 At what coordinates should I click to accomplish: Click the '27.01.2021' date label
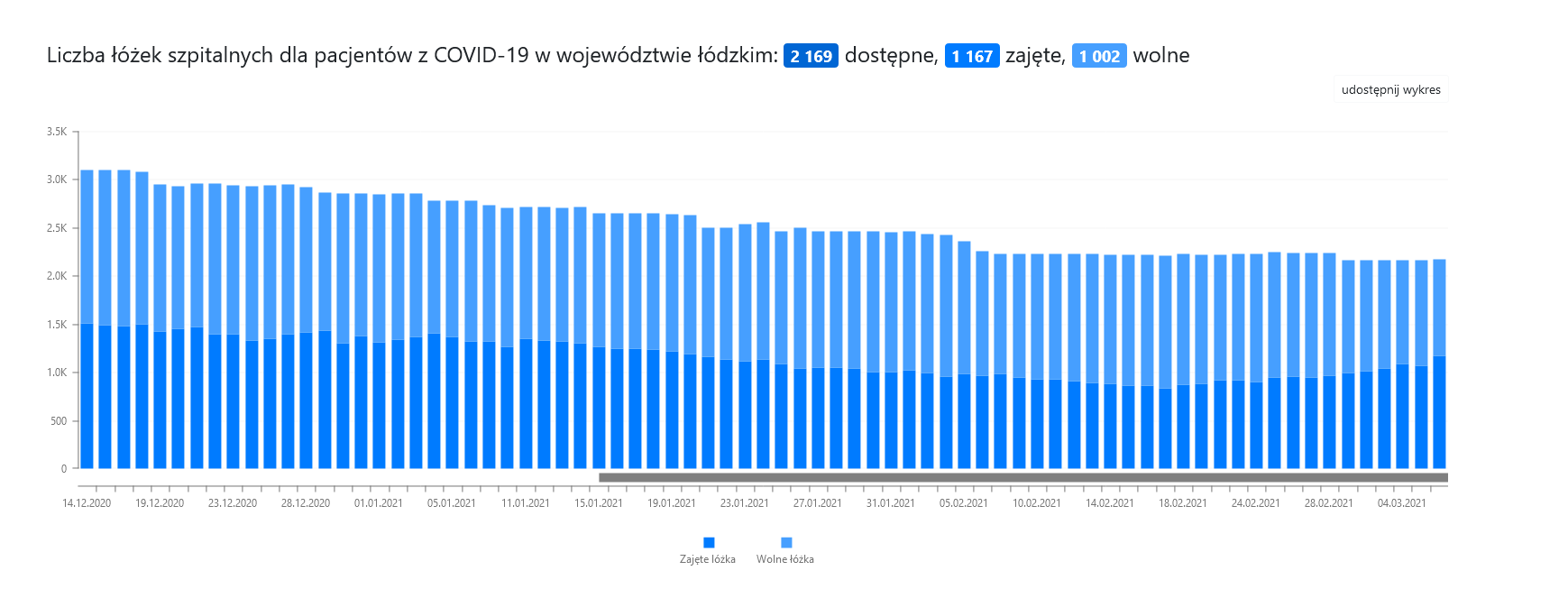818,503
